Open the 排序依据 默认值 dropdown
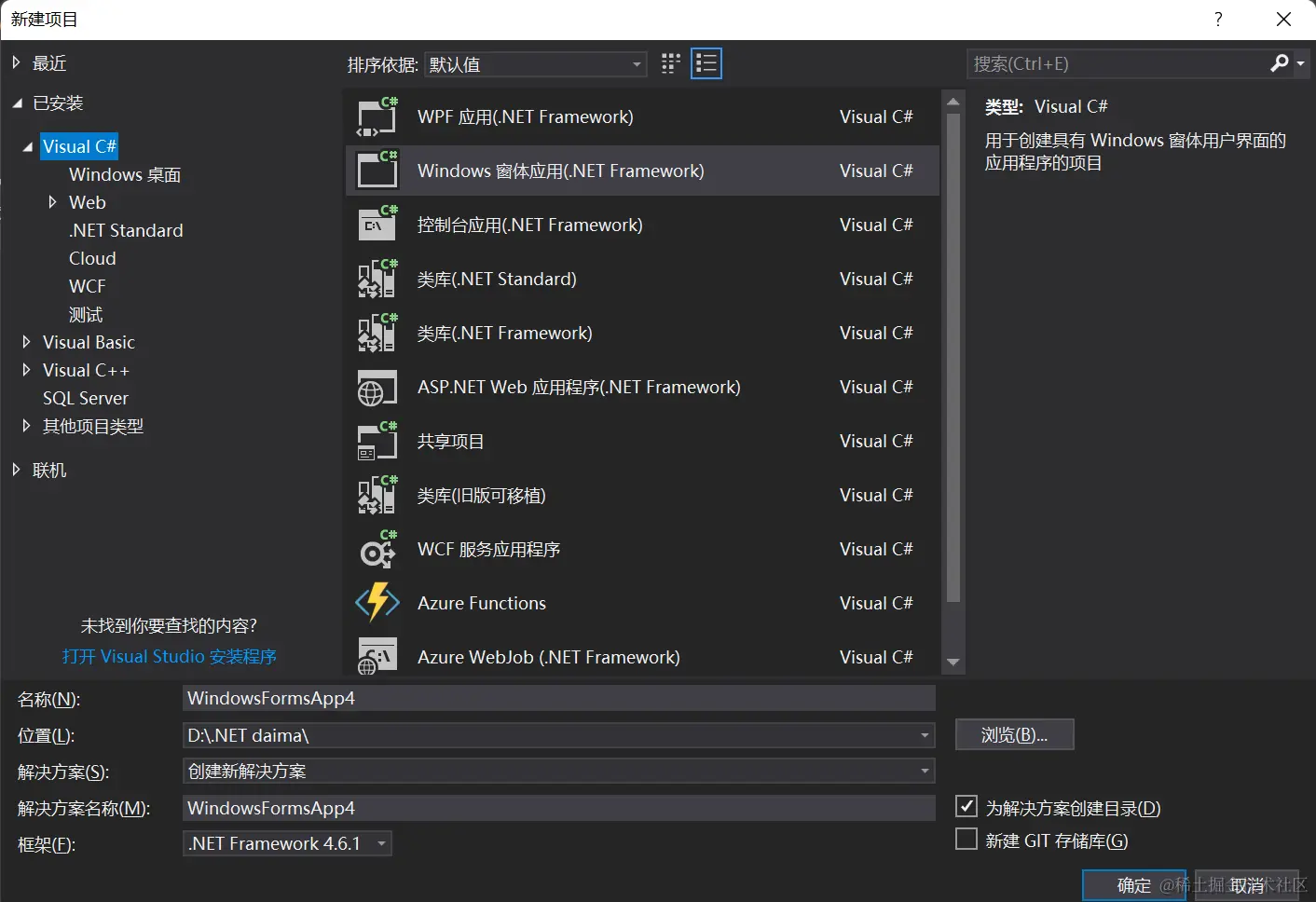Image resolution: width=1316 pixels, height=902 pixels. tap(536, 64)
